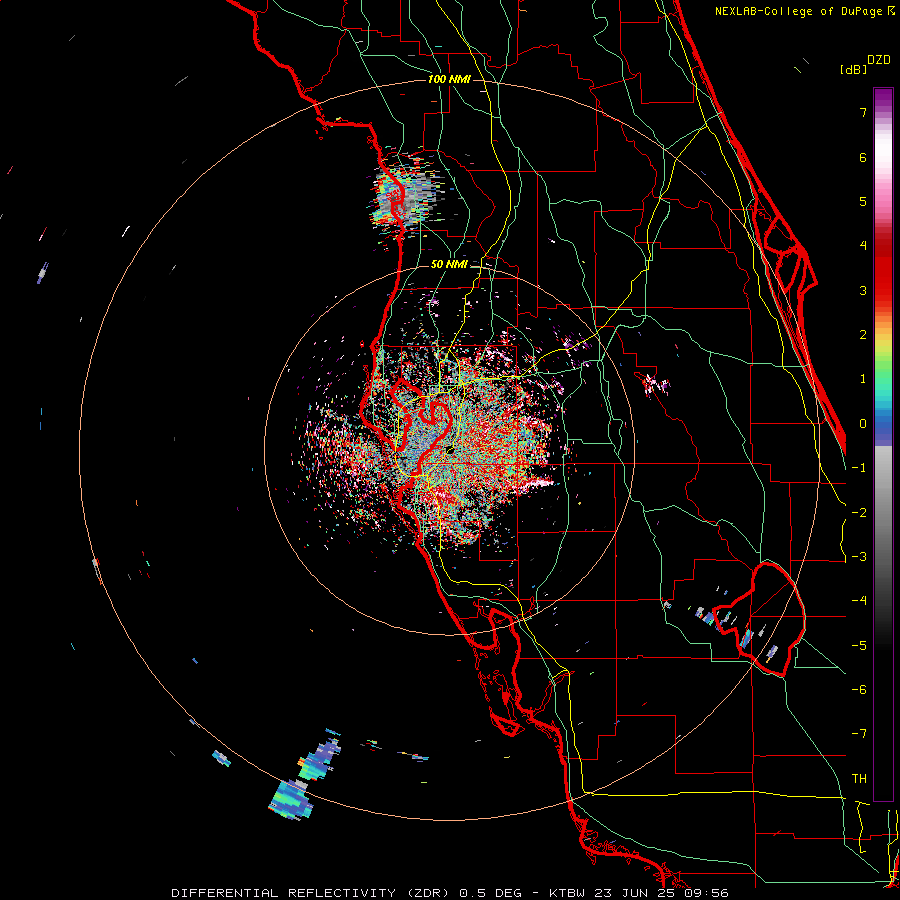Click the positive 5 value on scale
Image resolution: width=900 pixels, height=900 pixels.
pos(863,201)
